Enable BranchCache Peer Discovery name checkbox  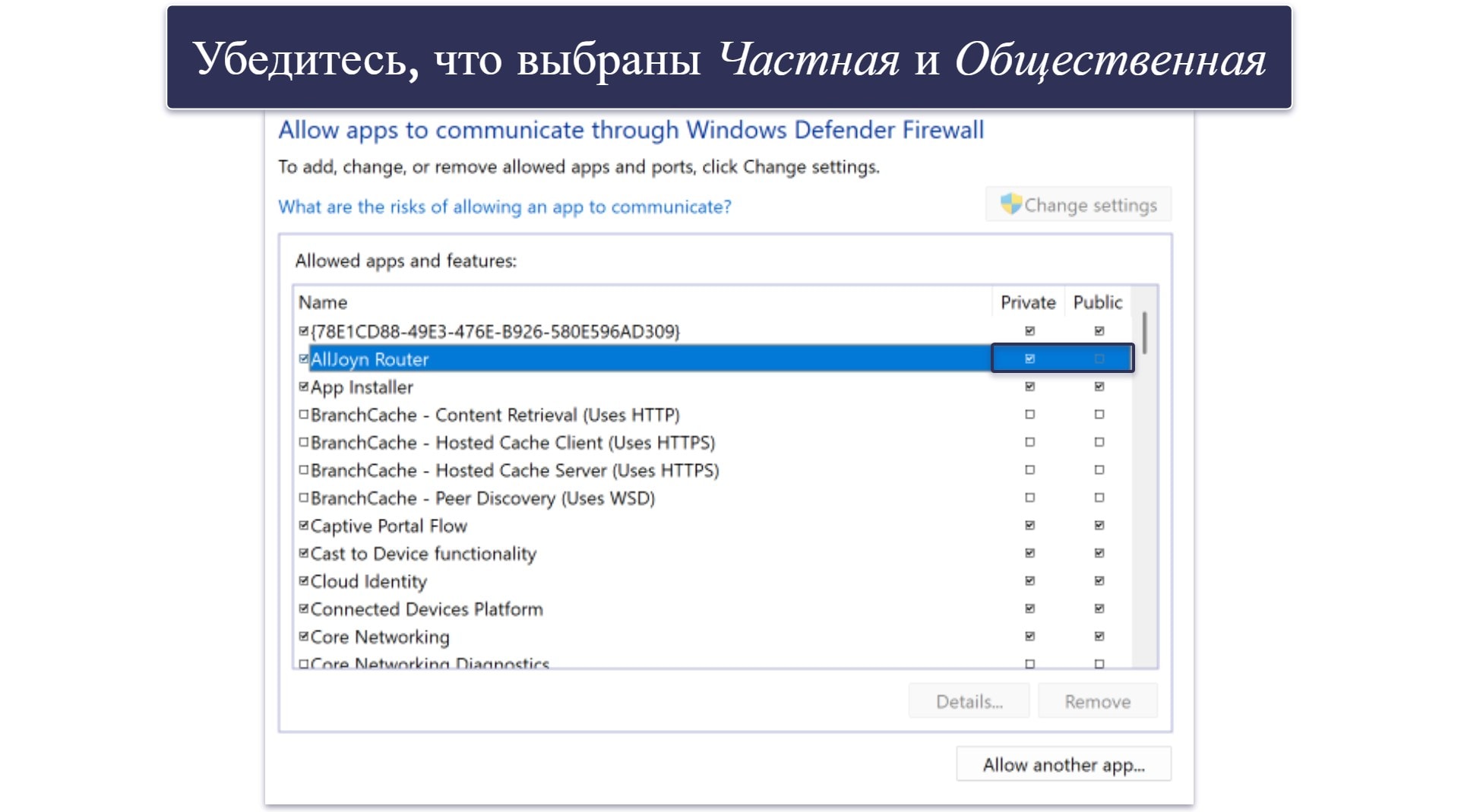pos(304,498)
